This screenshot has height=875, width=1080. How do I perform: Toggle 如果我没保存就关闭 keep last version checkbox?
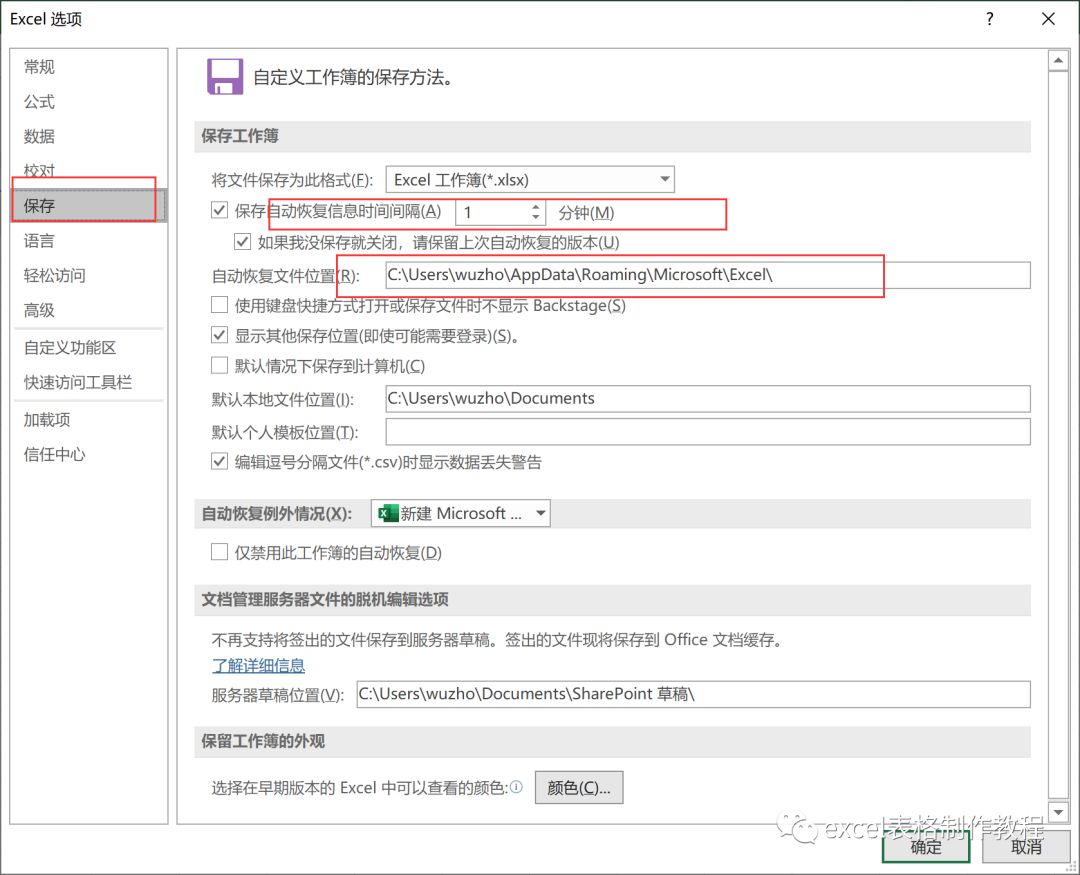(242, 241)
